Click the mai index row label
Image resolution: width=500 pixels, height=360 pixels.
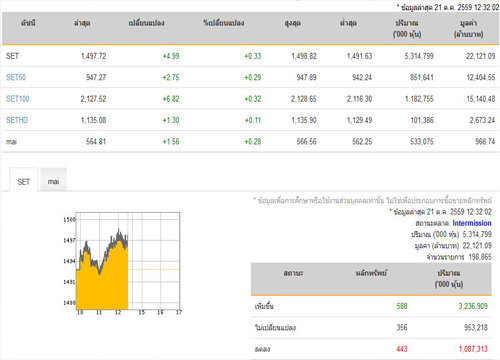[11, 142]
